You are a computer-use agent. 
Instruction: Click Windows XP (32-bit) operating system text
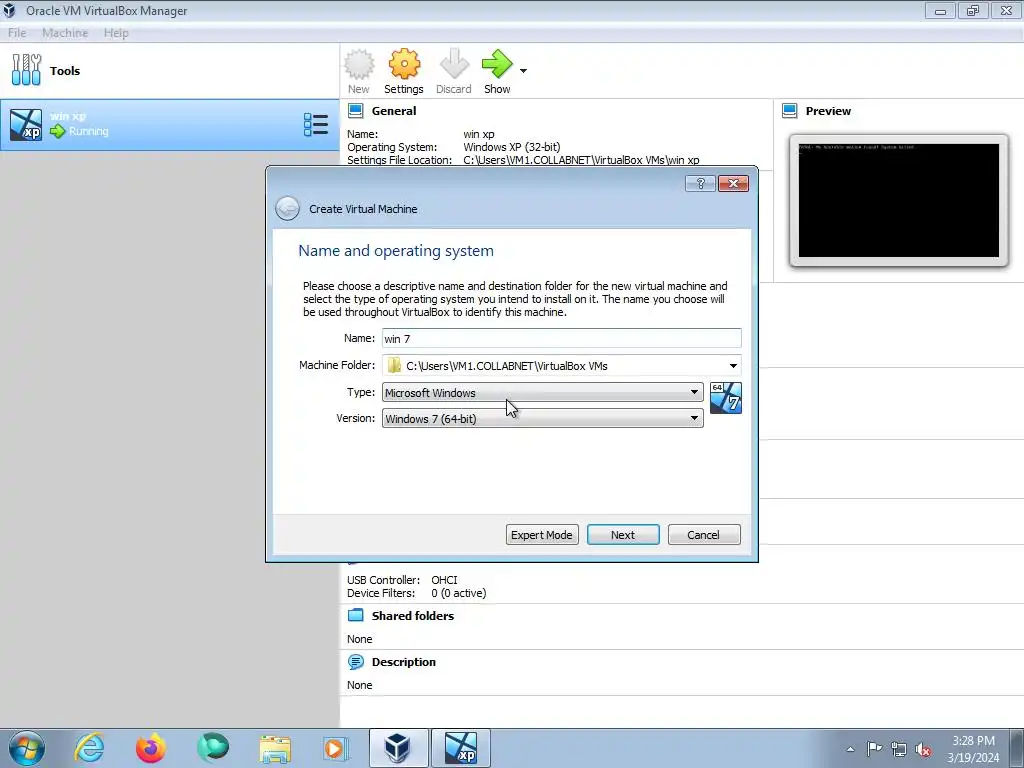[511, 147]
